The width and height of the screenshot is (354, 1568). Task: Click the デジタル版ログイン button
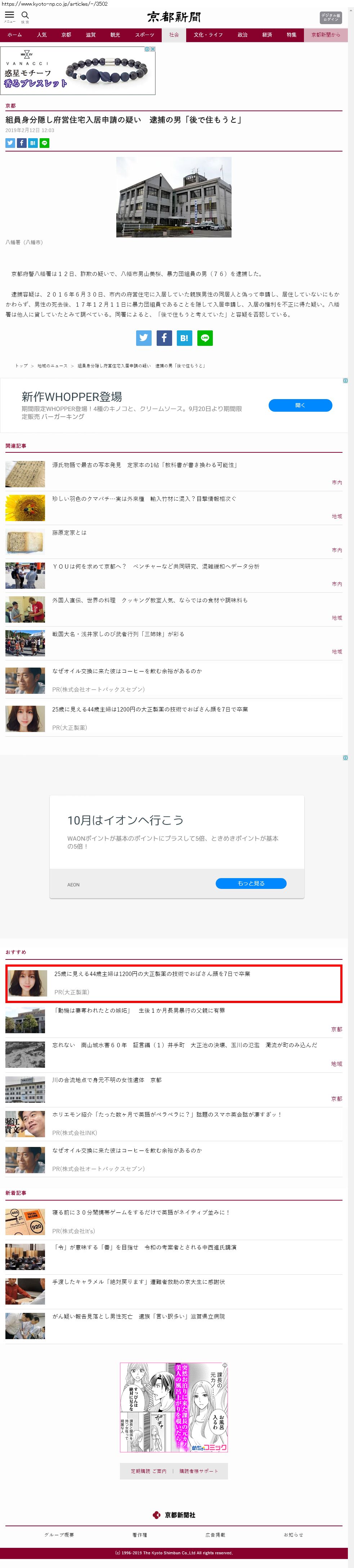pos(330,17)
